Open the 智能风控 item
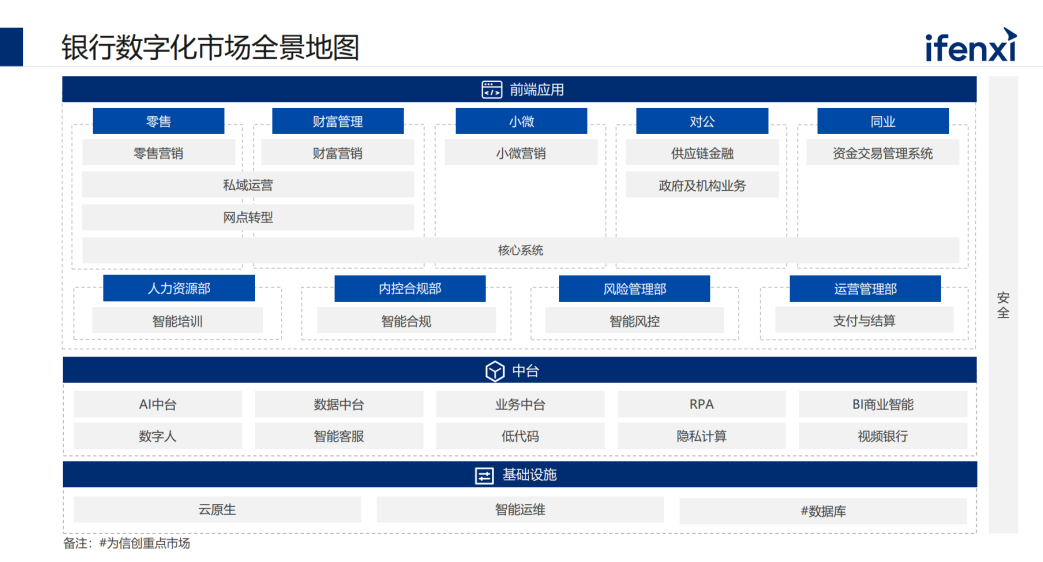The width and height of the screenshot is (1043, 562). click(634, 321)
